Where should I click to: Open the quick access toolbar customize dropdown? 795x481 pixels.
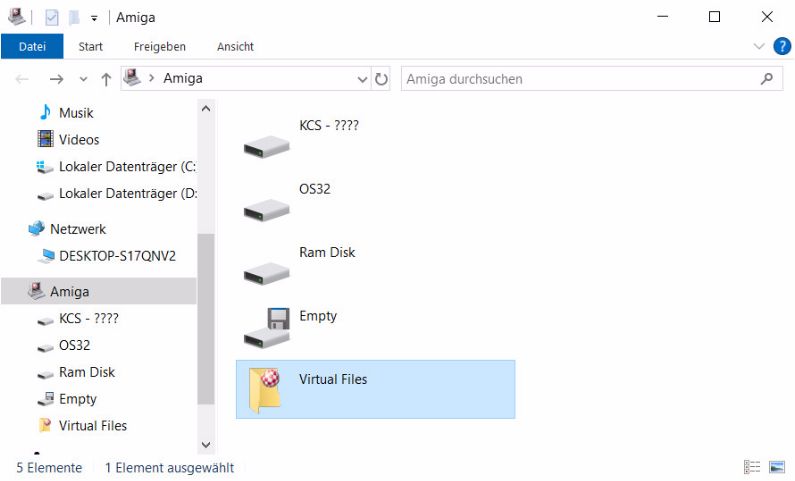pos(94,19)
